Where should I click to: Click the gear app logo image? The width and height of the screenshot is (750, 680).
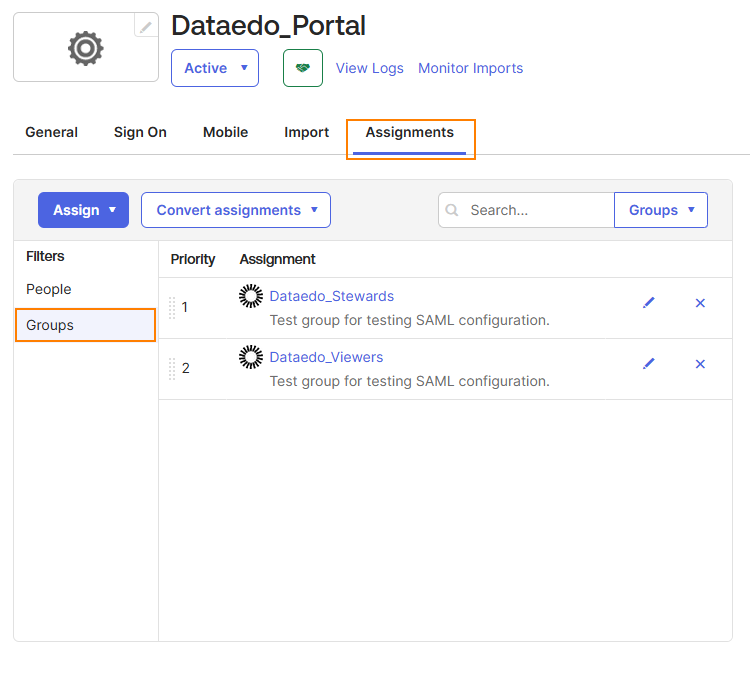(86, 48)
